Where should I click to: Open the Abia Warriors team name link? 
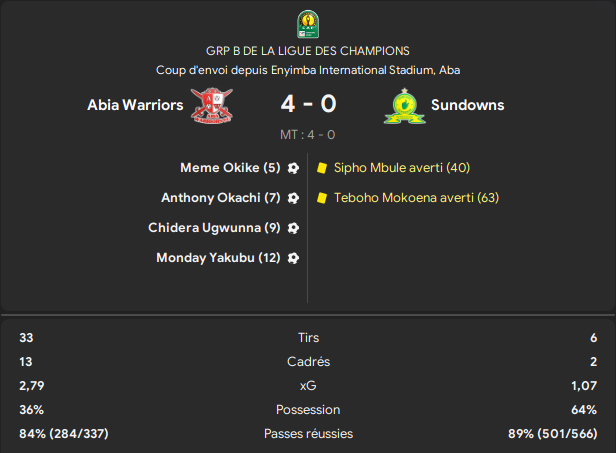point(135,105)
